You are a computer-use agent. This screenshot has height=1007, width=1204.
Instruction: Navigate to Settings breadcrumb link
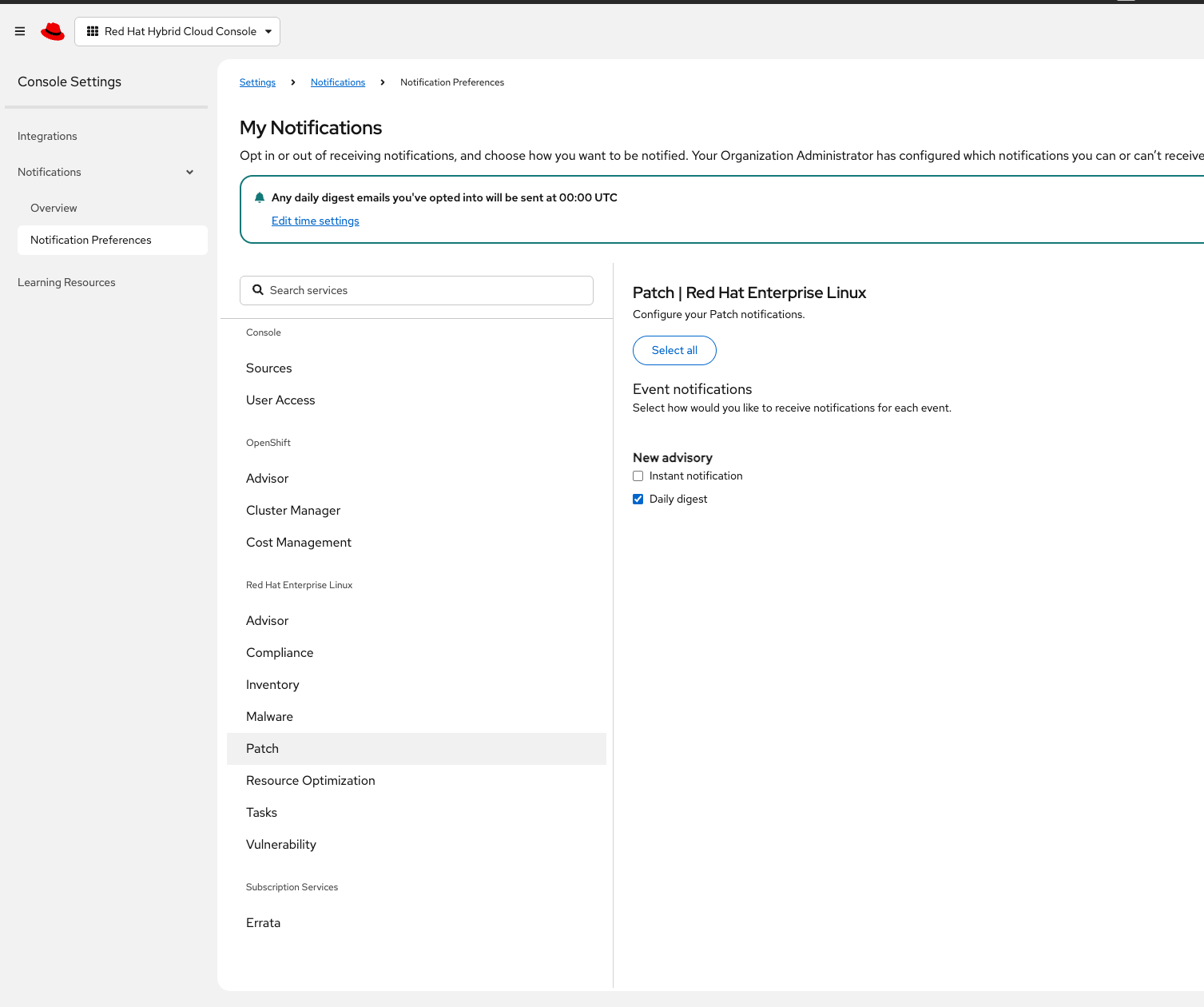click(x=257, y=82)
